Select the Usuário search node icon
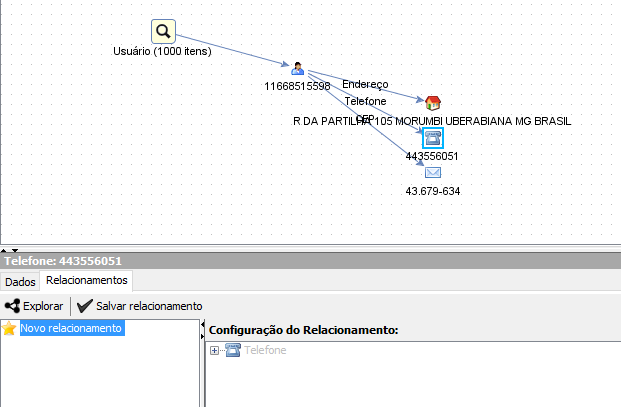The width and height of the screenshot is (621, 407). tap(163, 31)
